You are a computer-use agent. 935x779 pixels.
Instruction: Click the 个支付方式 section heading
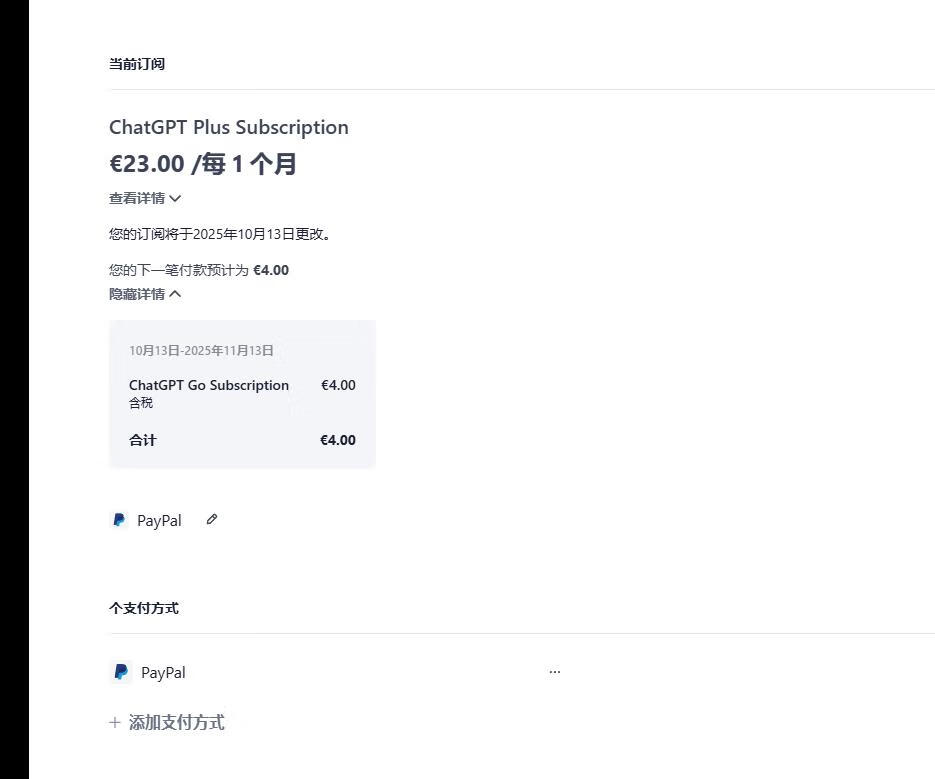click(144, 608)
